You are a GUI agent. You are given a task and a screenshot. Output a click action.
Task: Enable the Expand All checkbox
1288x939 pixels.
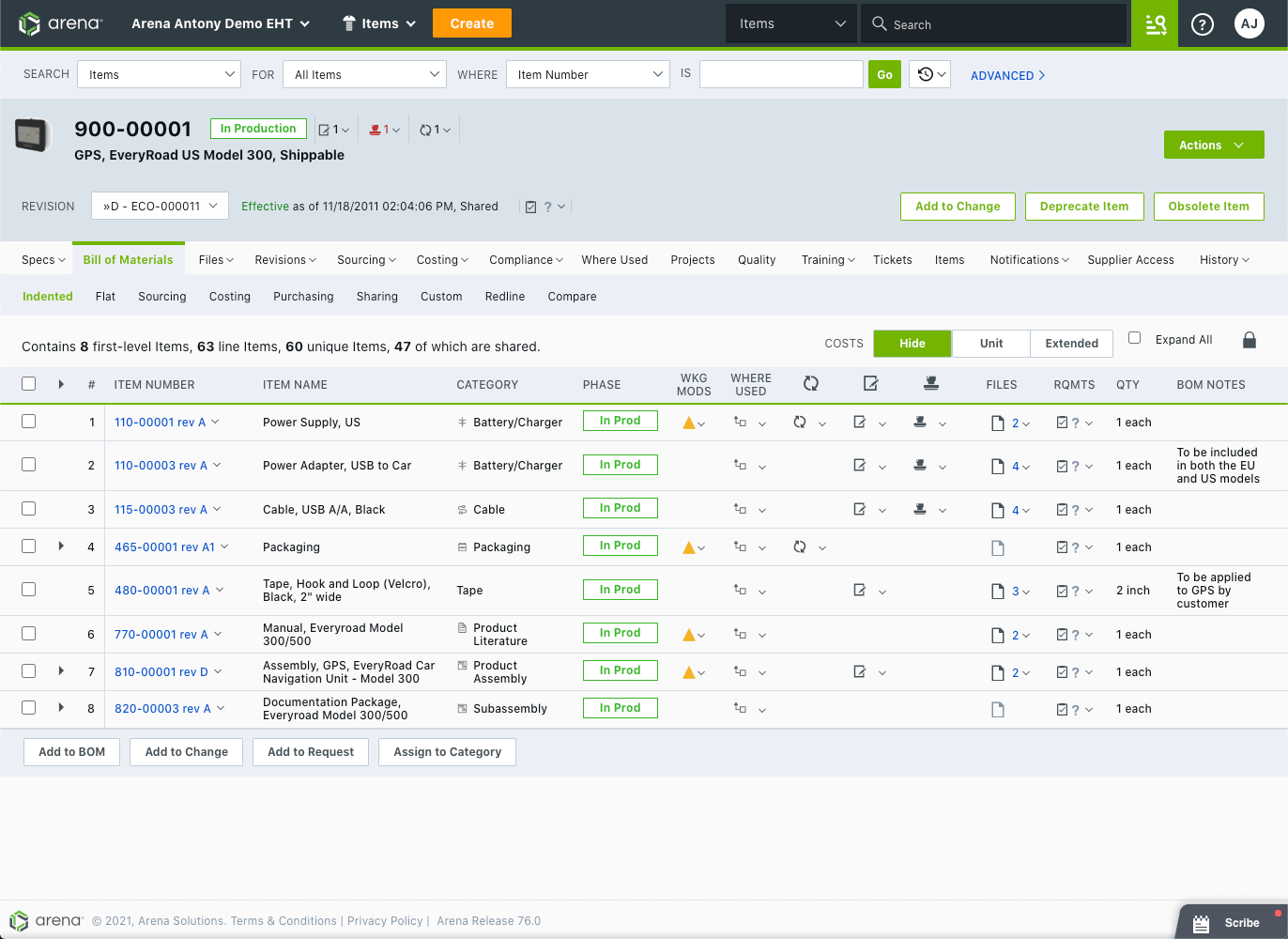(x=1135, y=339)
